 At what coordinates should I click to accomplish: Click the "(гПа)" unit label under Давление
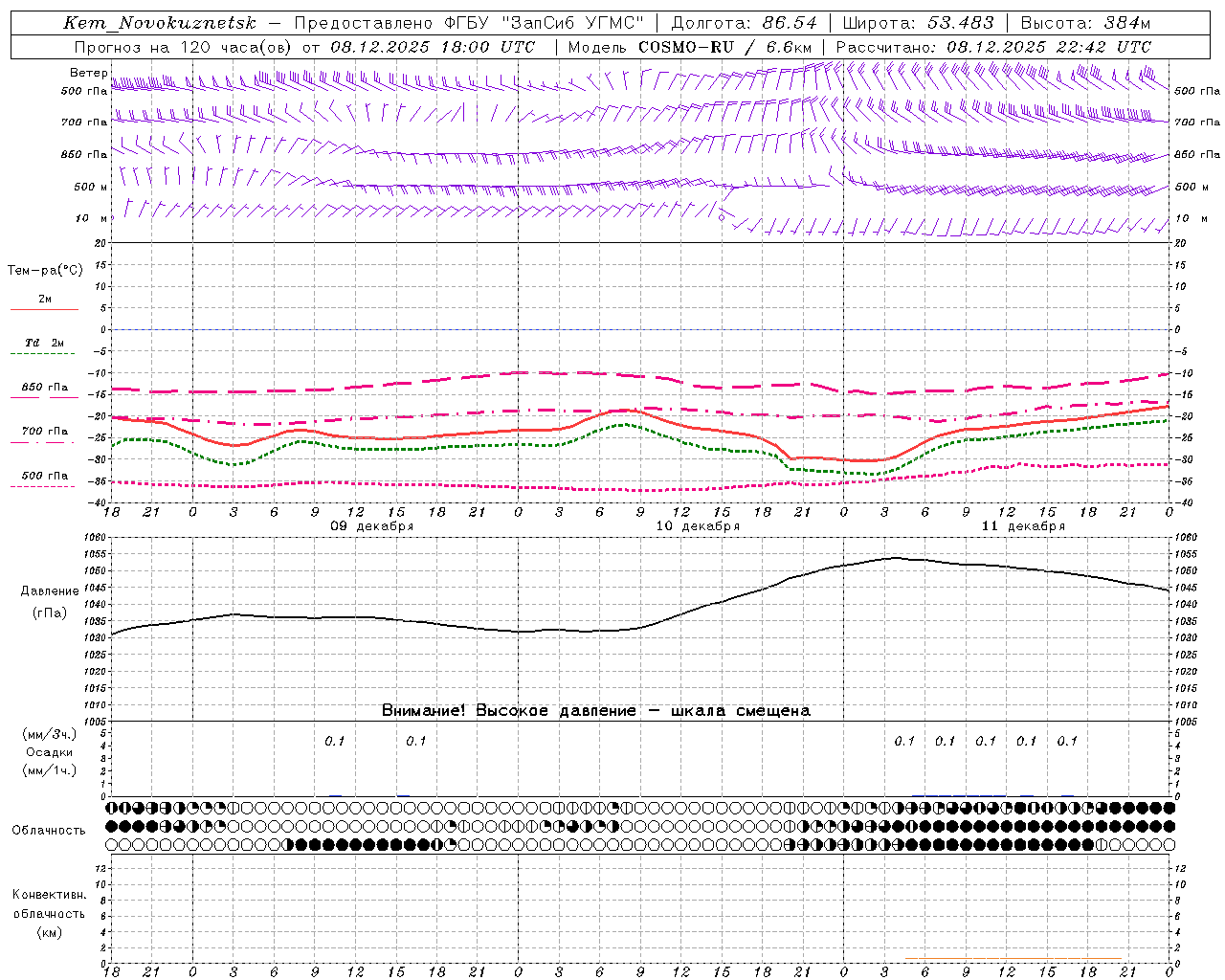(x=50, y=612)
